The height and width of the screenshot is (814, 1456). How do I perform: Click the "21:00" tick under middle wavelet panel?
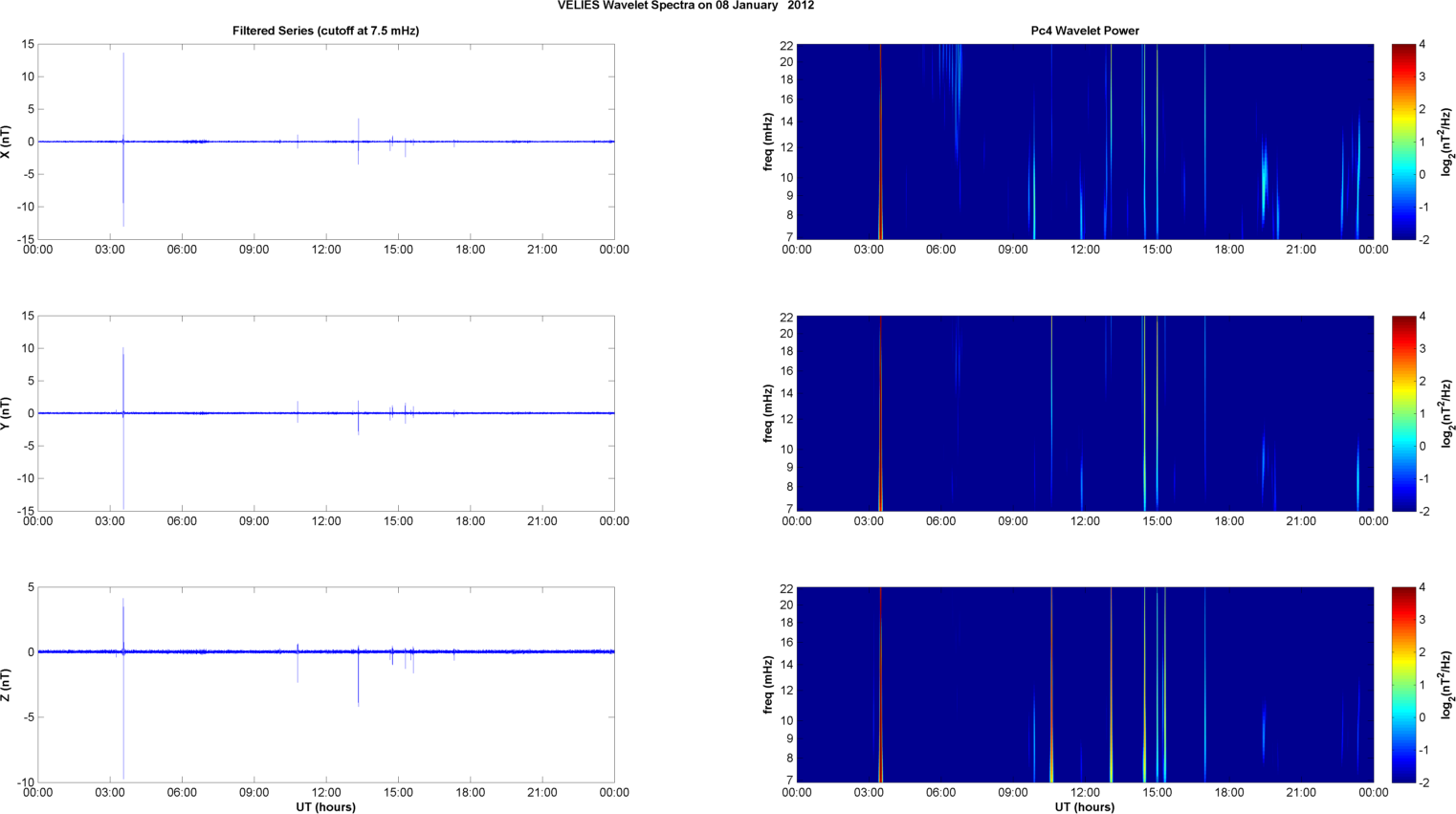1301,521
